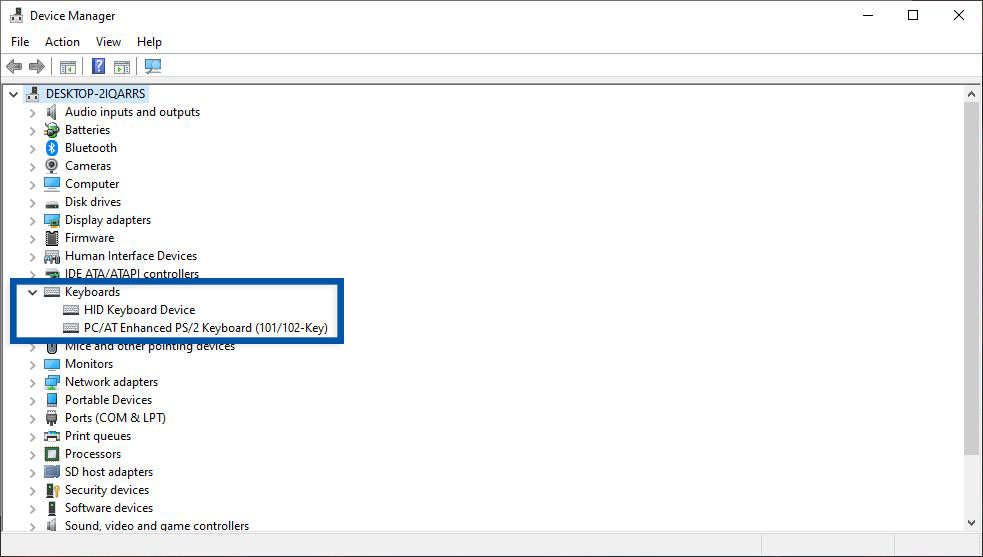Click the Print queues printer icon
Screen dimensions: 983x557
pos(51,436)
